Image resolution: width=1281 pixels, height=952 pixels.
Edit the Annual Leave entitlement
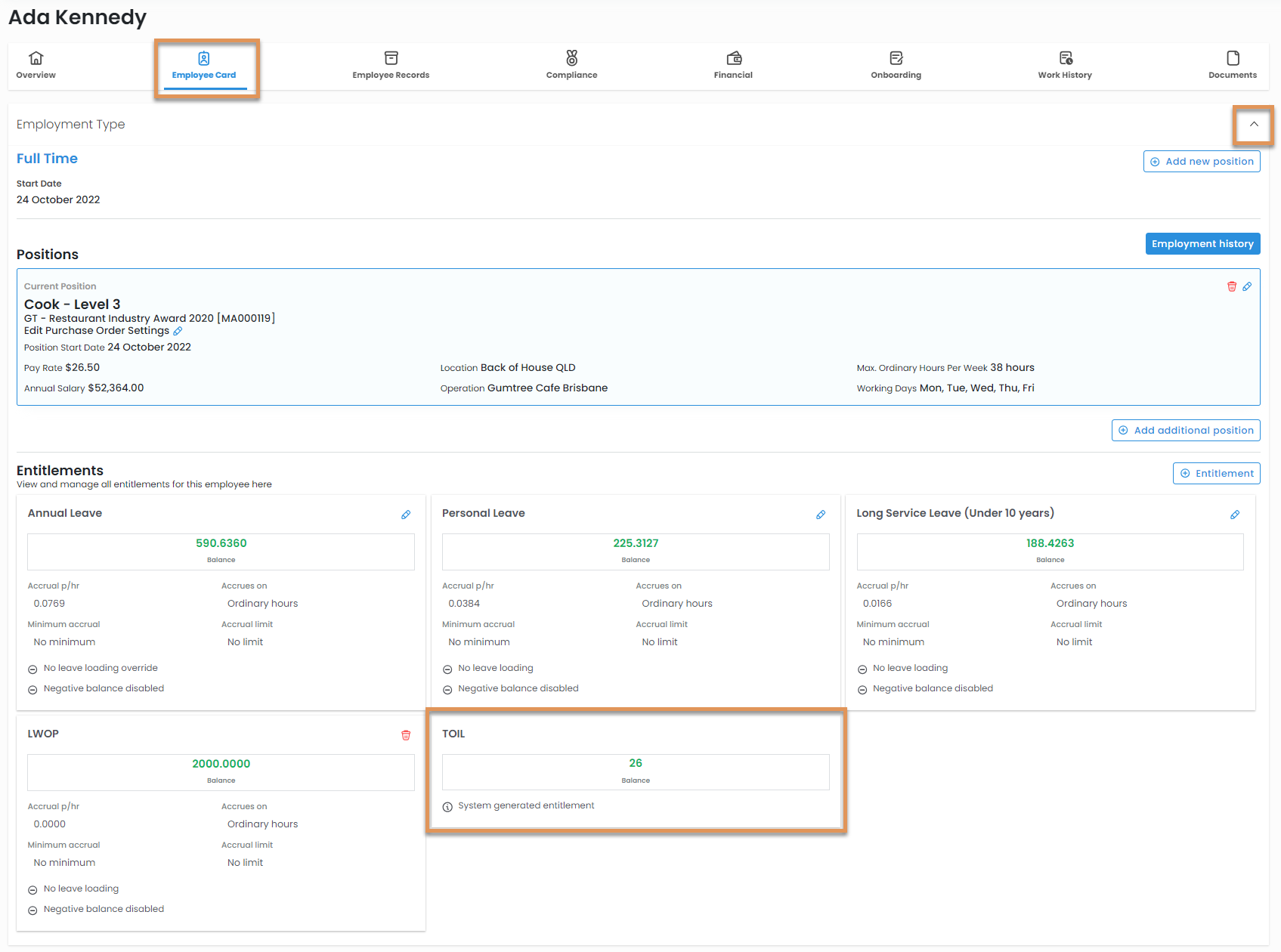[406, 515]
